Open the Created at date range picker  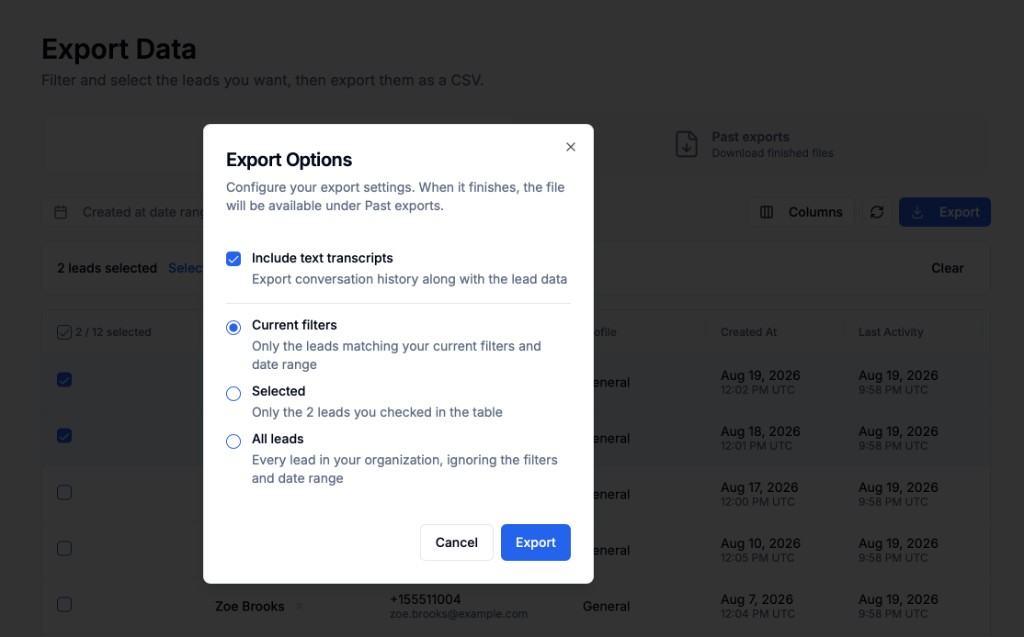click(x=124, y=212)
